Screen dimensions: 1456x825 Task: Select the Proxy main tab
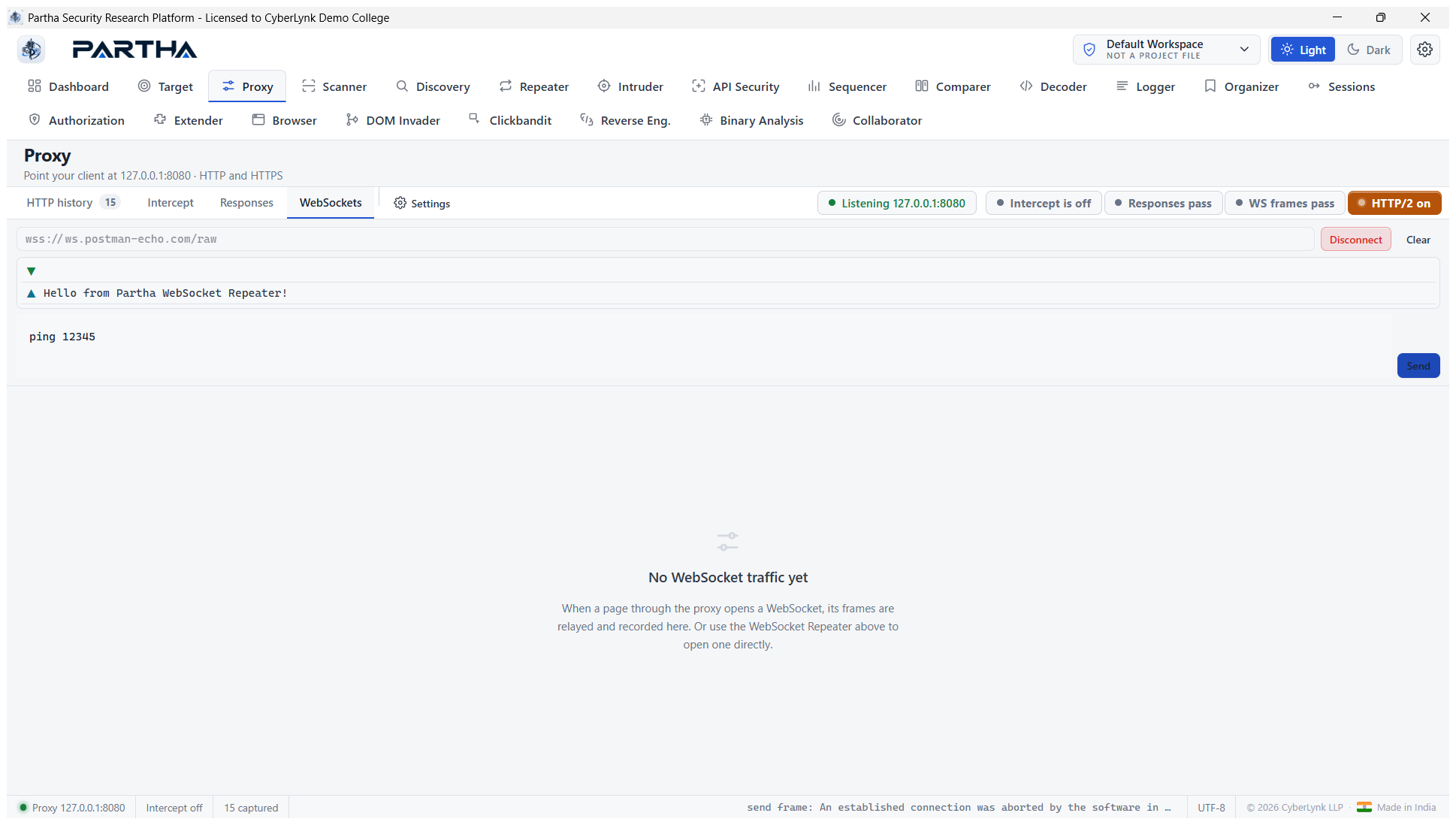pyautogui.click(x=247, y=86)
